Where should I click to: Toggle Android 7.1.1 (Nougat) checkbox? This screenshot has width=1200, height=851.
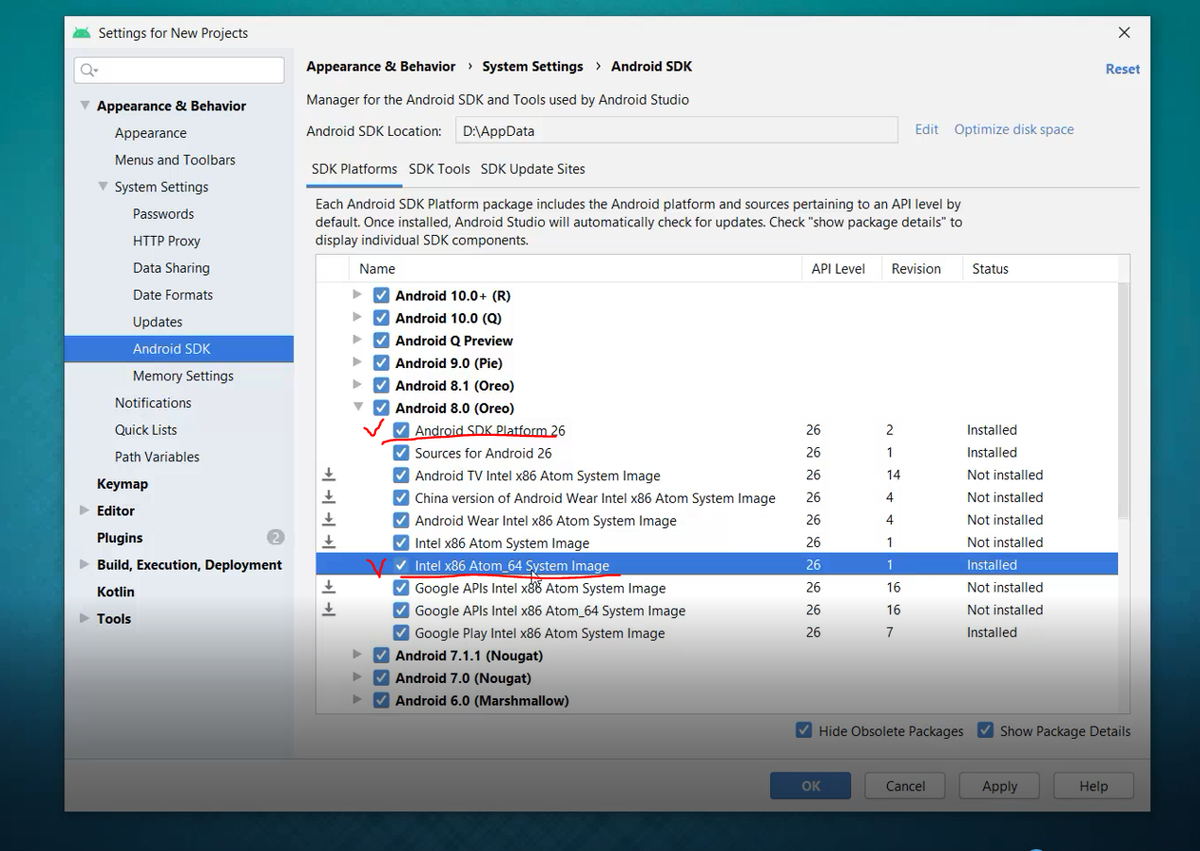pos(381,655)
